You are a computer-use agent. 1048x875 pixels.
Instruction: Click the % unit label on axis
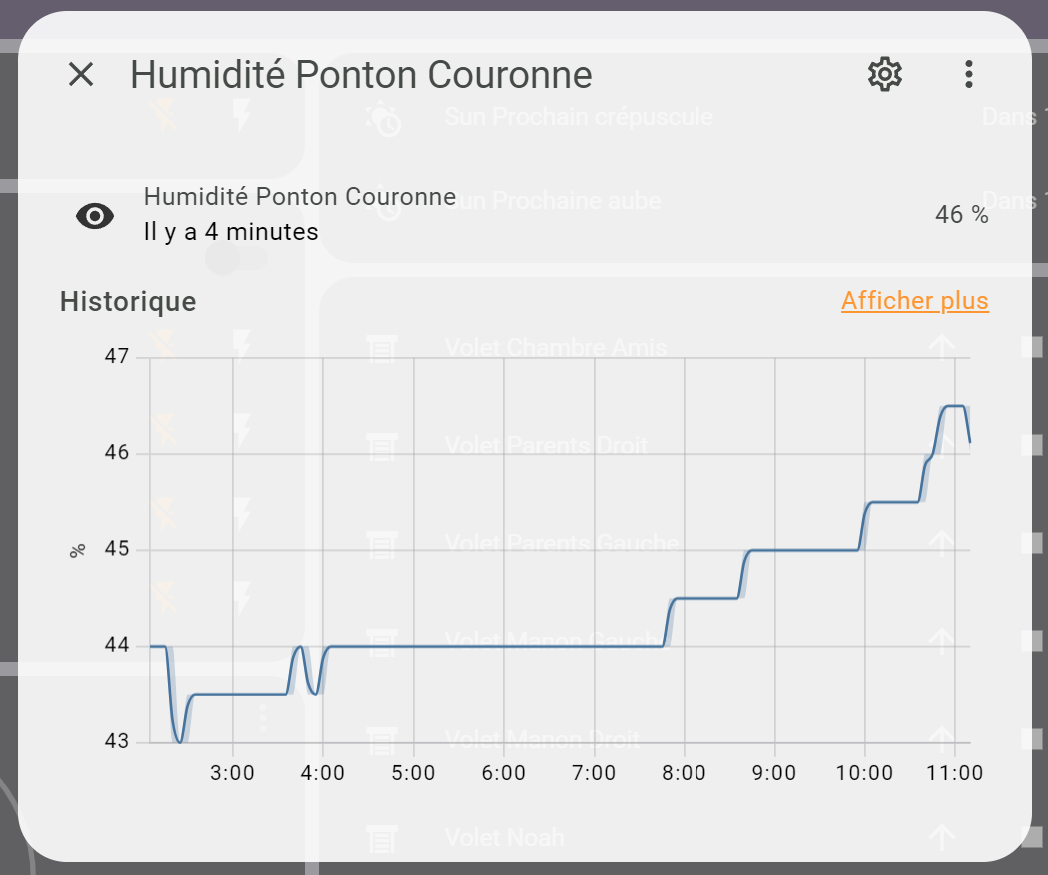pos(78,551)
